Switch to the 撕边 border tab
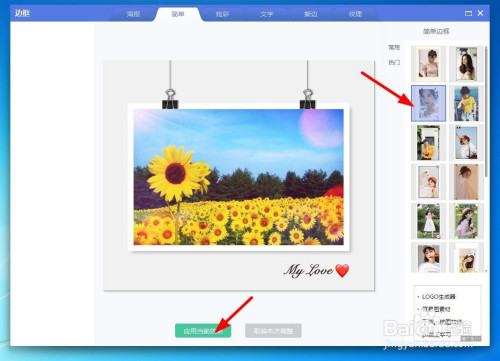 click(311, 14)
